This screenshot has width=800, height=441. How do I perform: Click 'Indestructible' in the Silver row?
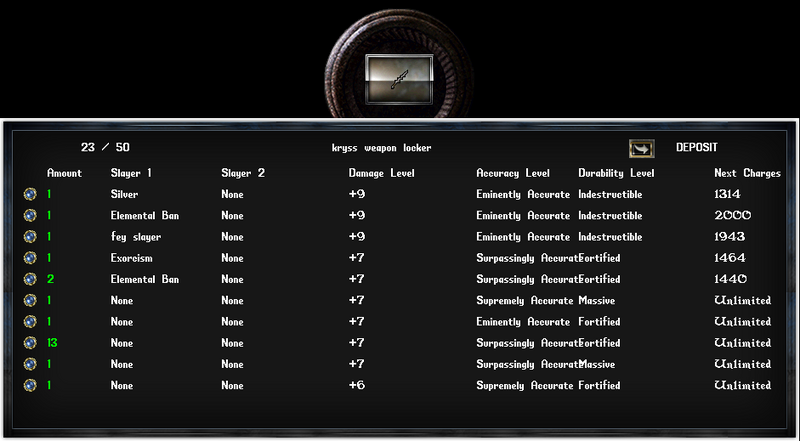pos(610,194)
